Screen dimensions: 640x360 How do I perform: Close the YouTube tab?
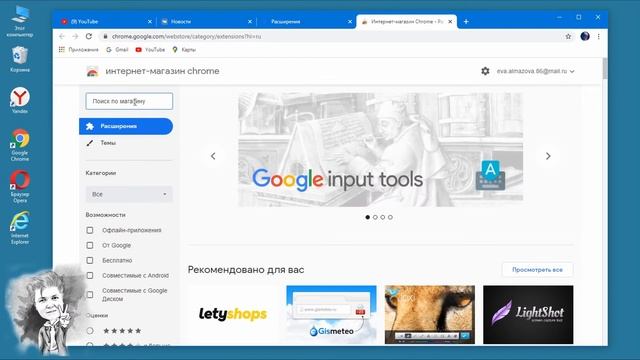(150, 22)
